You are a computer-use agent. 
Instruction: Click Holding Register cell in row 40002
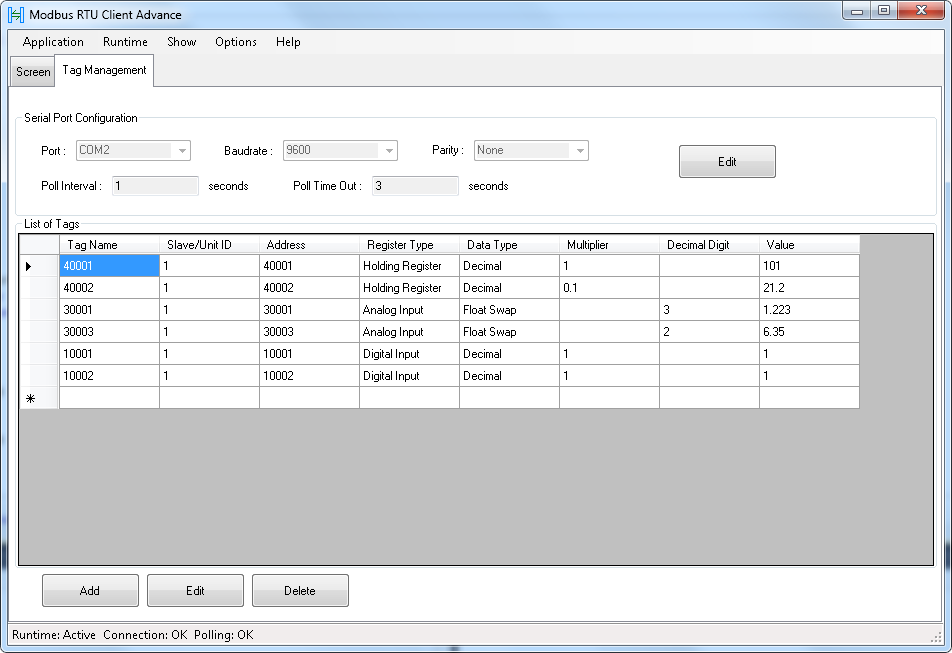[x=409, y=288]
